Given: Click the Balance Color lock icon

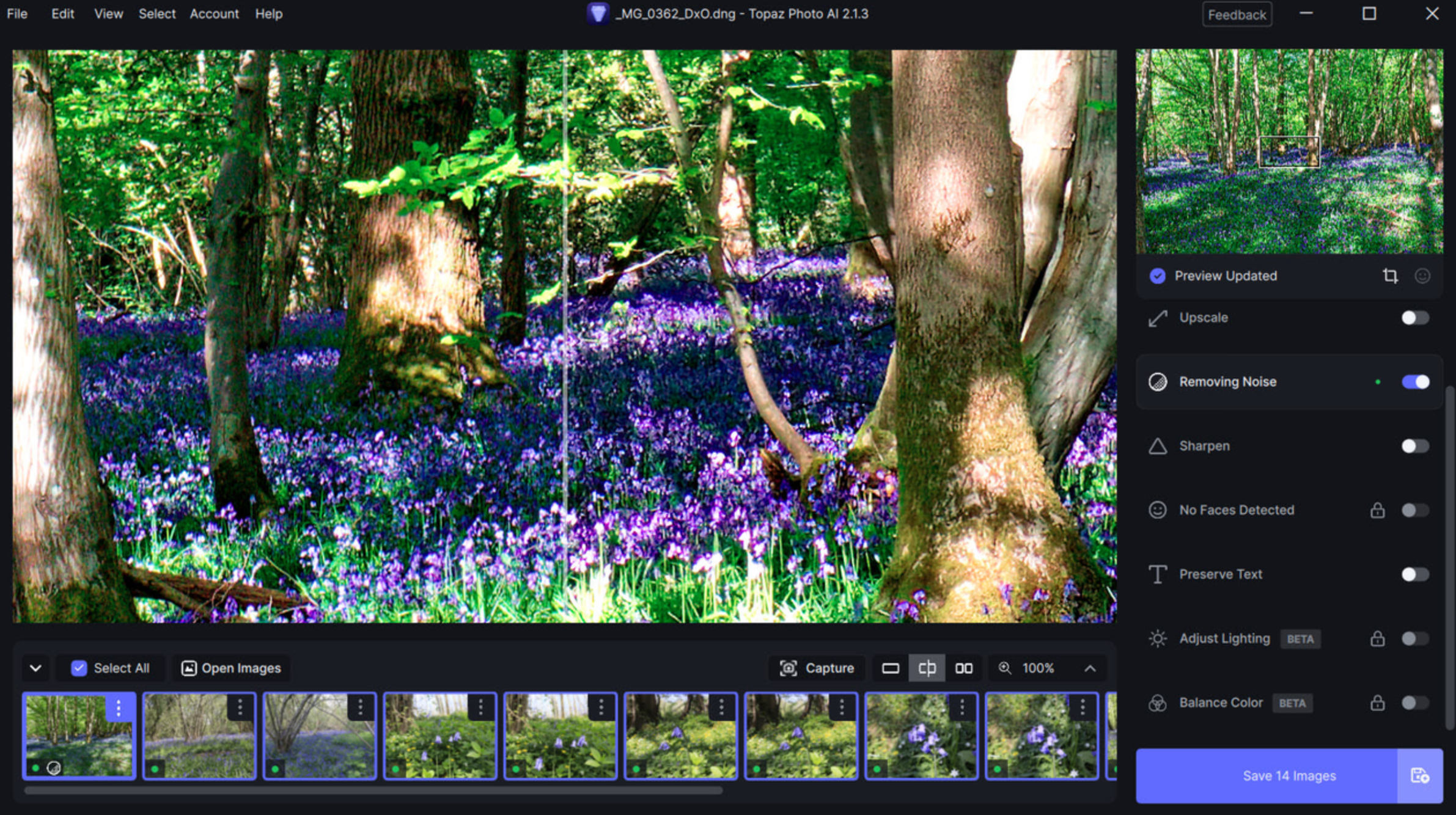Looking at the screenshot, I should click(x=1377, y=703).
